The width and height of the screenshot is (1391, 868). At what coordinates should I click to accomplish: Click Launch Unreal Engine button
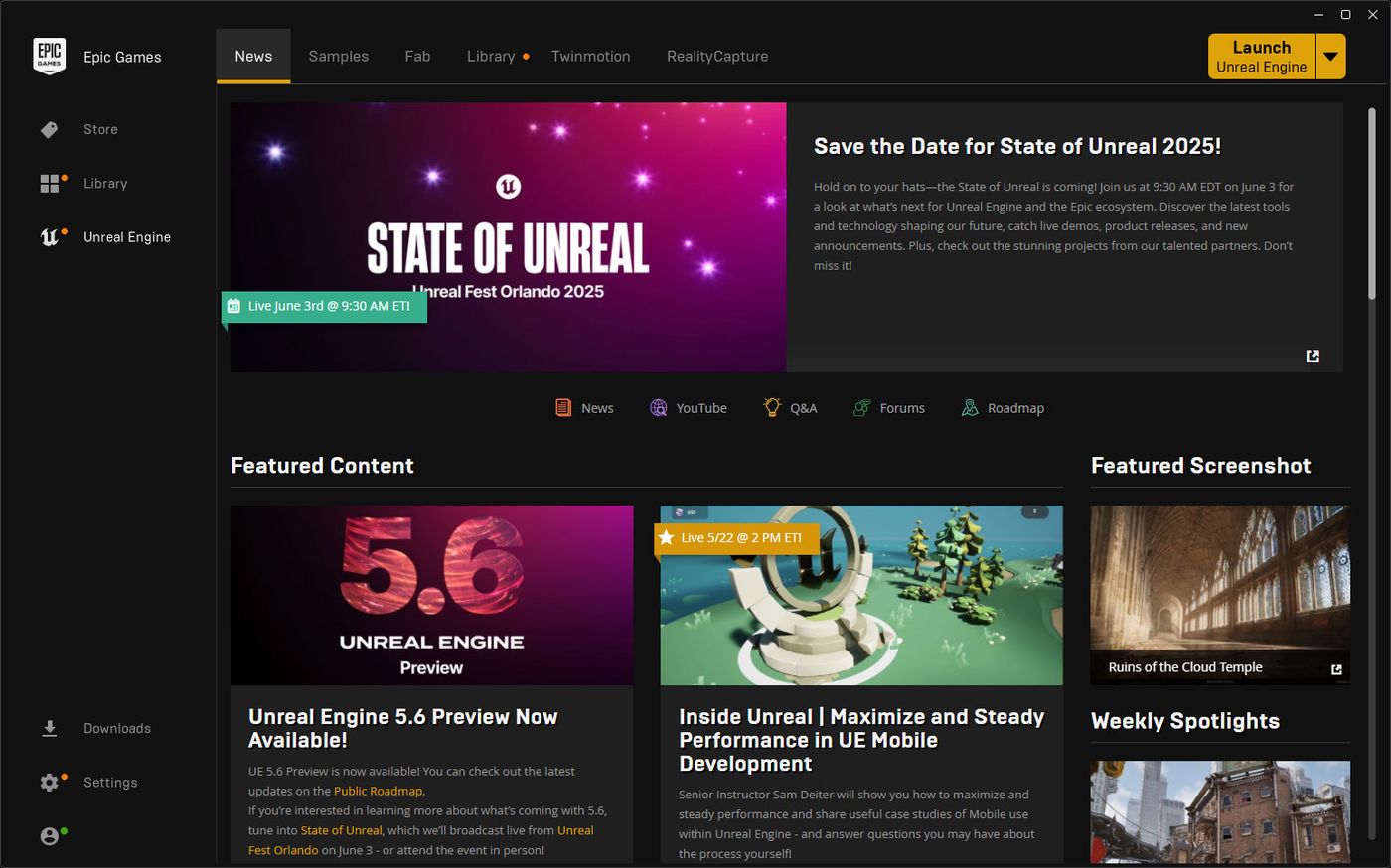pos(1262,57)
